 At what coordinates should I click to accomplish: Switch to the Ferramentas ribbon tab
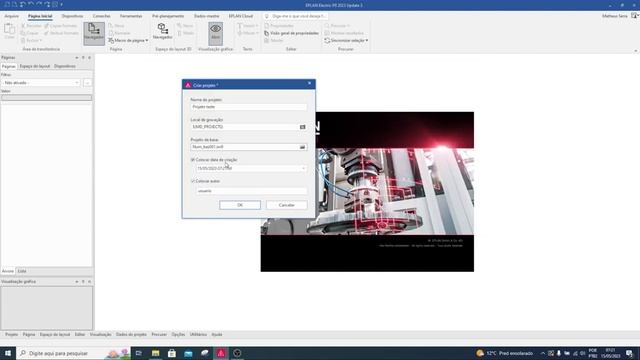coord(131,16)
